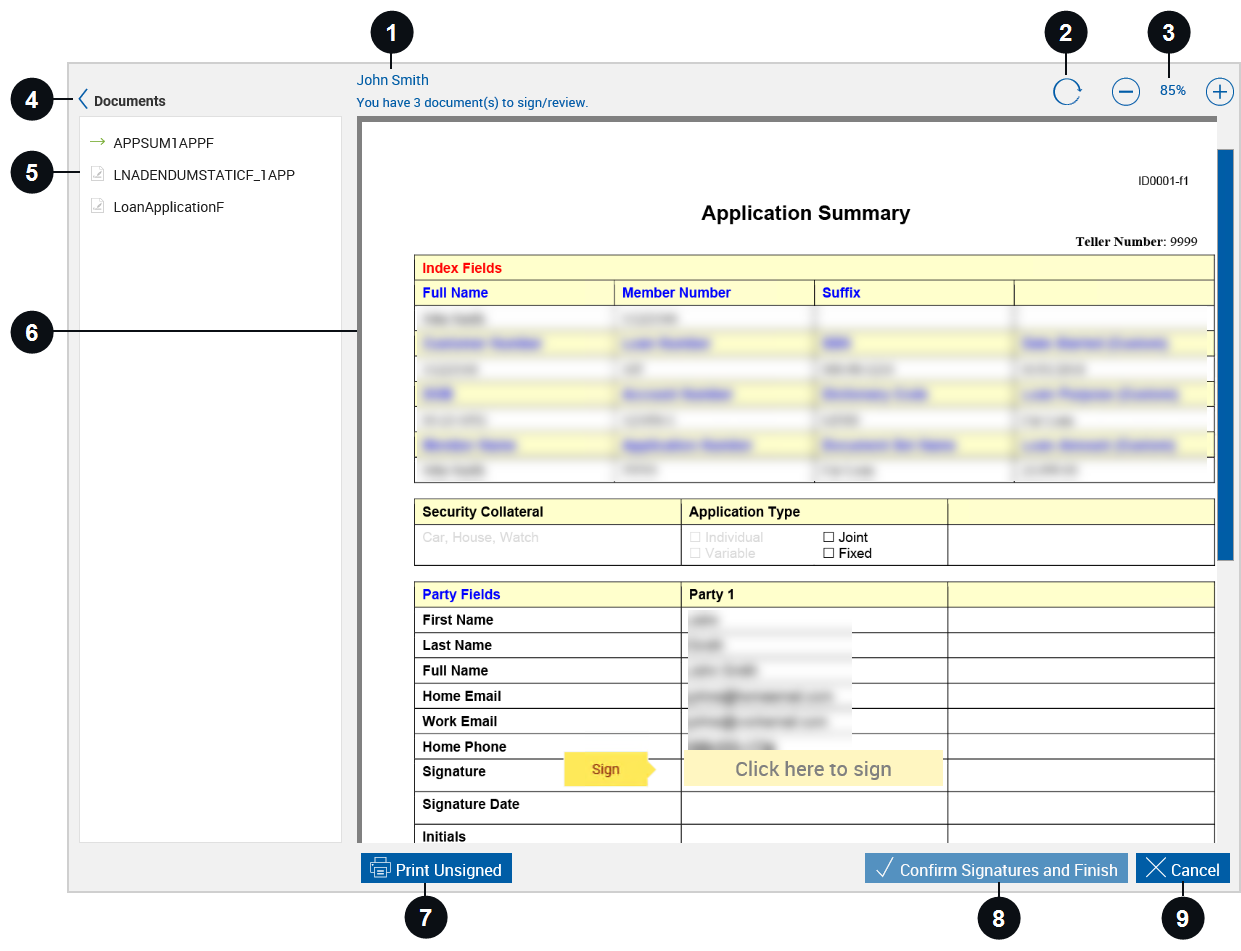1241x951 pixels.
Task: Click the blue vertical scrollbar thumb
Action: pos(1225,355)
